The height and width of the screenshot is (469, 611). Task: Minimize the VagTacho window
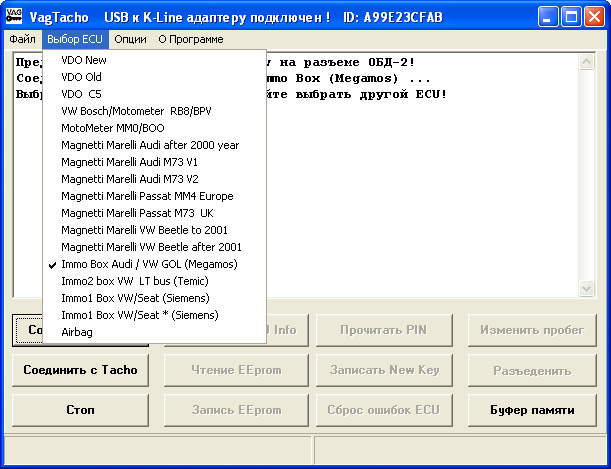click(548, 17)
